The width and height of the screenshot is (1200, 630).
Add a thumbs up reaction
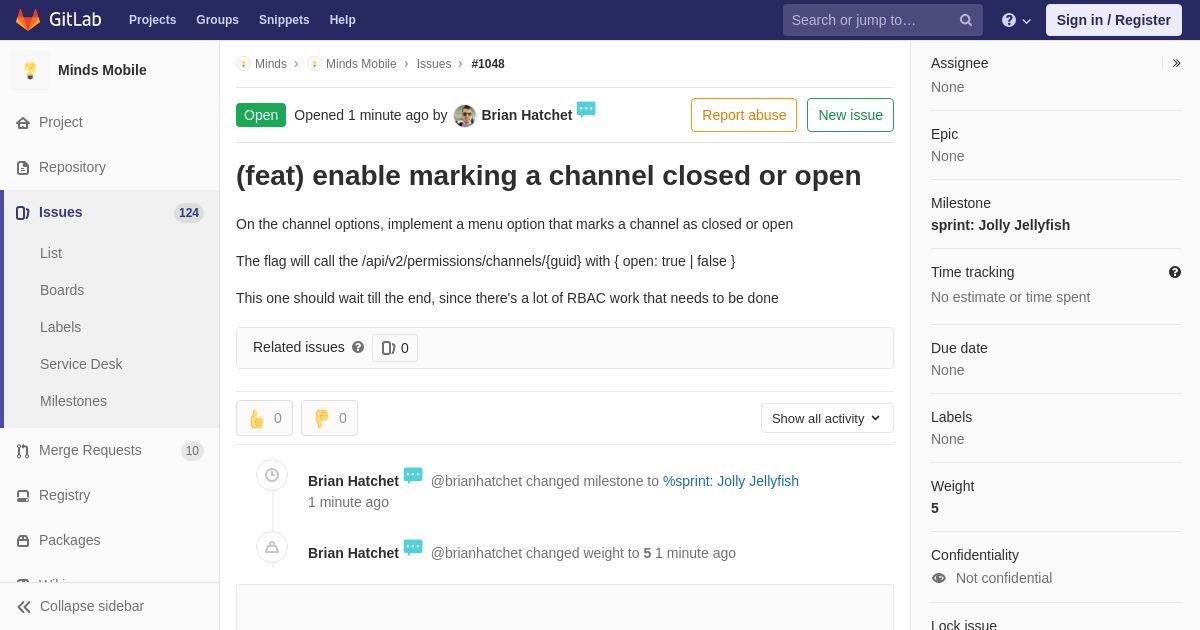point(264,418)
